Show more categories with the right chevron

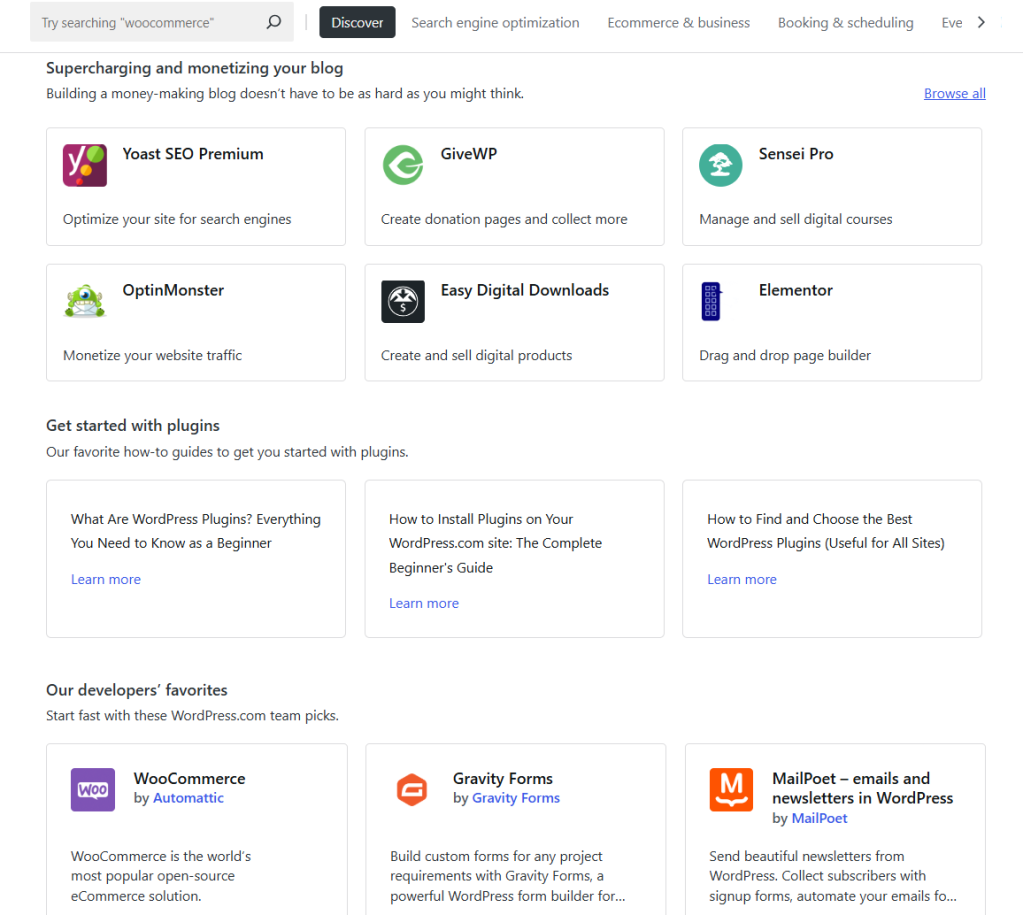pyautogui.click(x=981, y=22)
